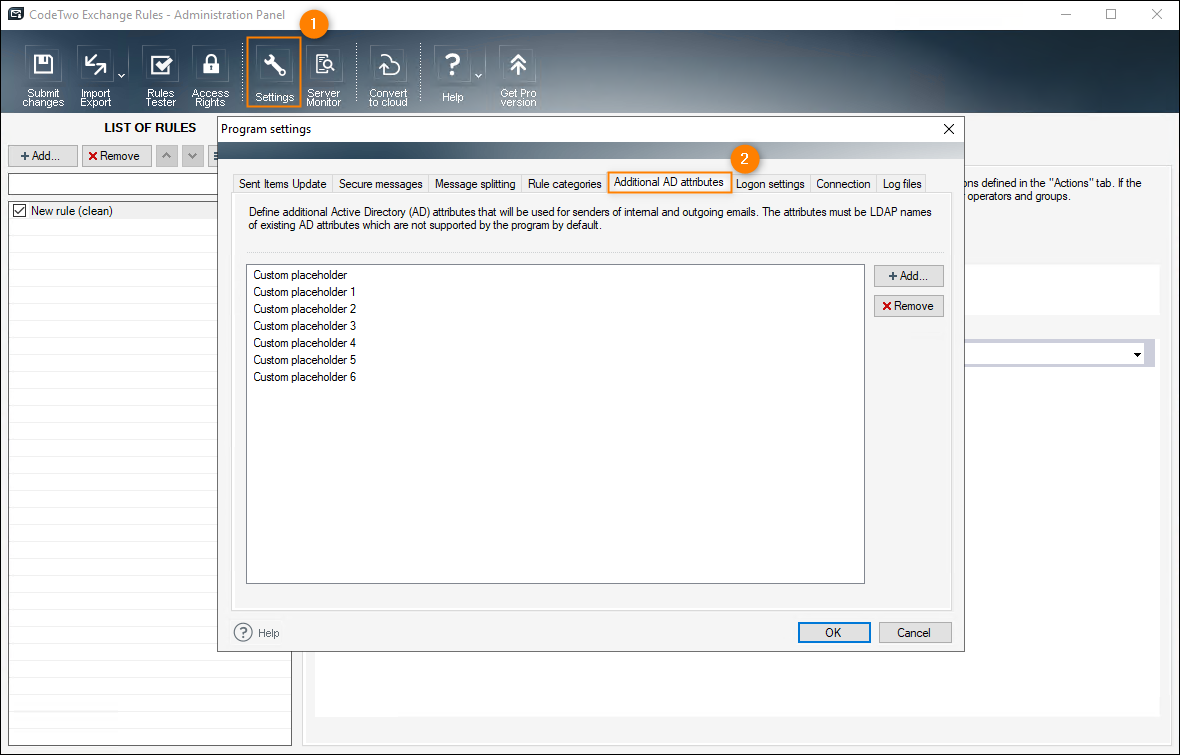
Task: Open Help link in Program settings dialog
Action: coord(257,632)
